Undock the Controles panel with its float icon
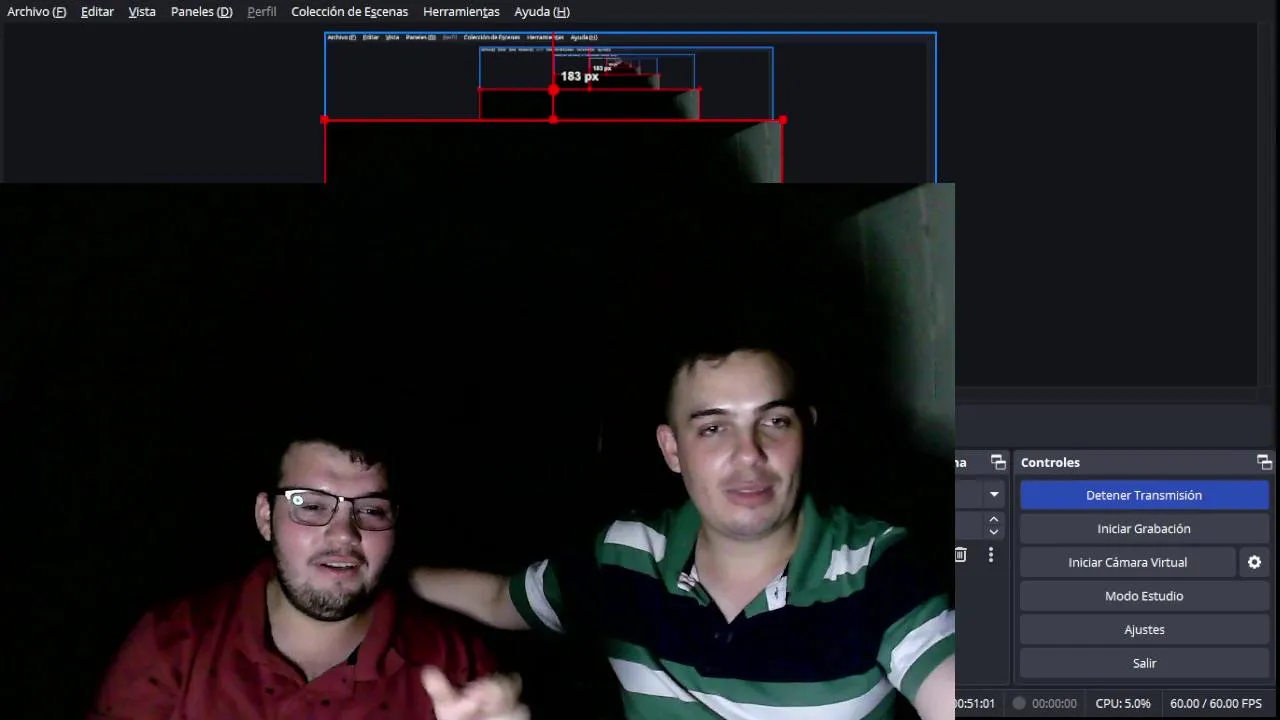Screen dimensions: 1280x720 1264,462
